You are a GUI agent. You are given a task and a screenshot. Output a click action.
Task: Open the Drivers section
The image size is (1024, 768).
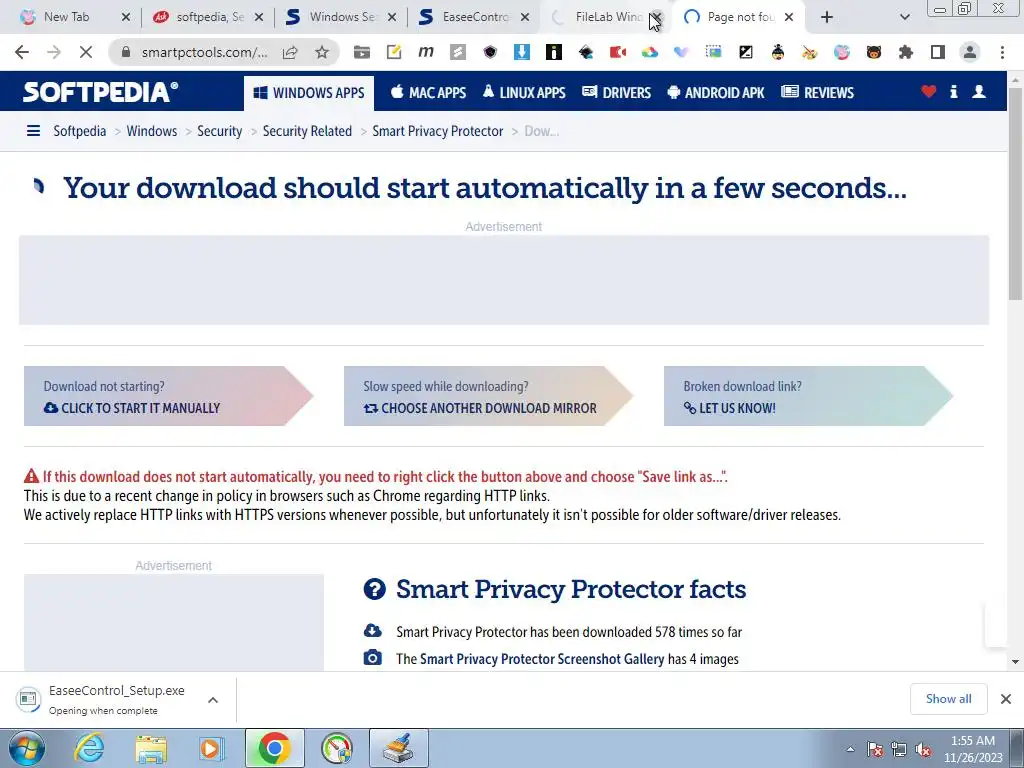(616, 93)
